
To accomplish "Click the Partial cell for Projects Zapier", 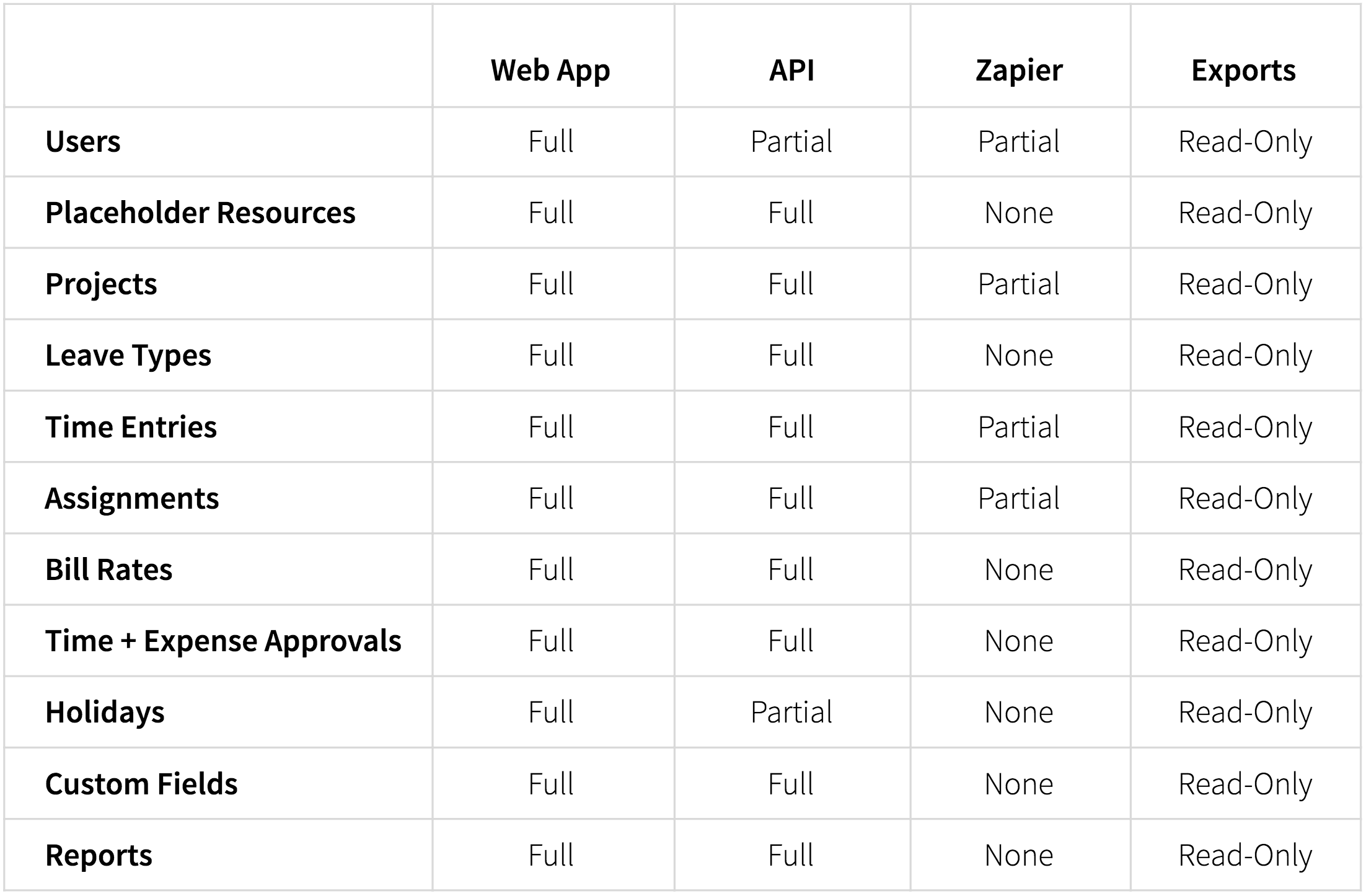I will (1019, 284).
